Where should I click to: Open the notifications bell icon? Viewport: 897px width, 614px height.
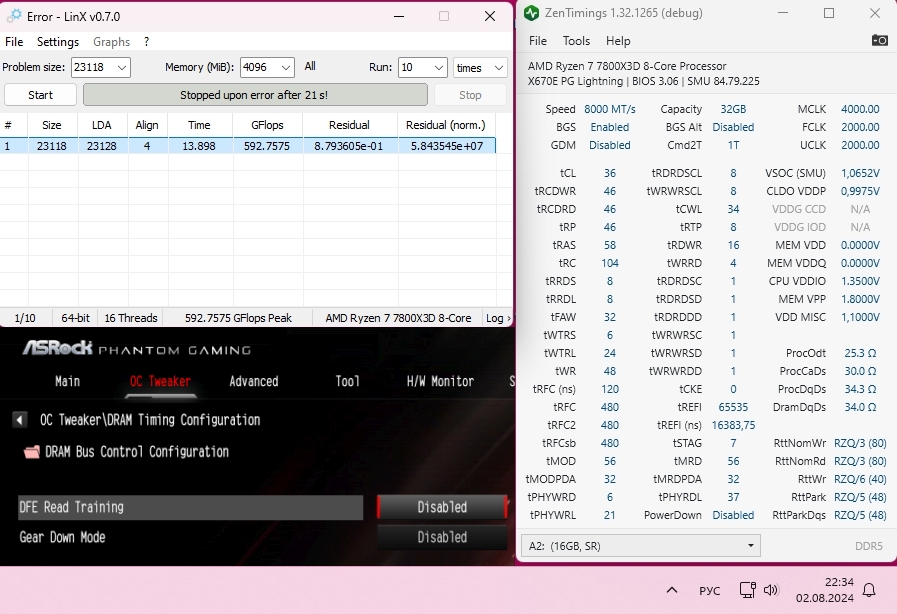pos(869,590)
